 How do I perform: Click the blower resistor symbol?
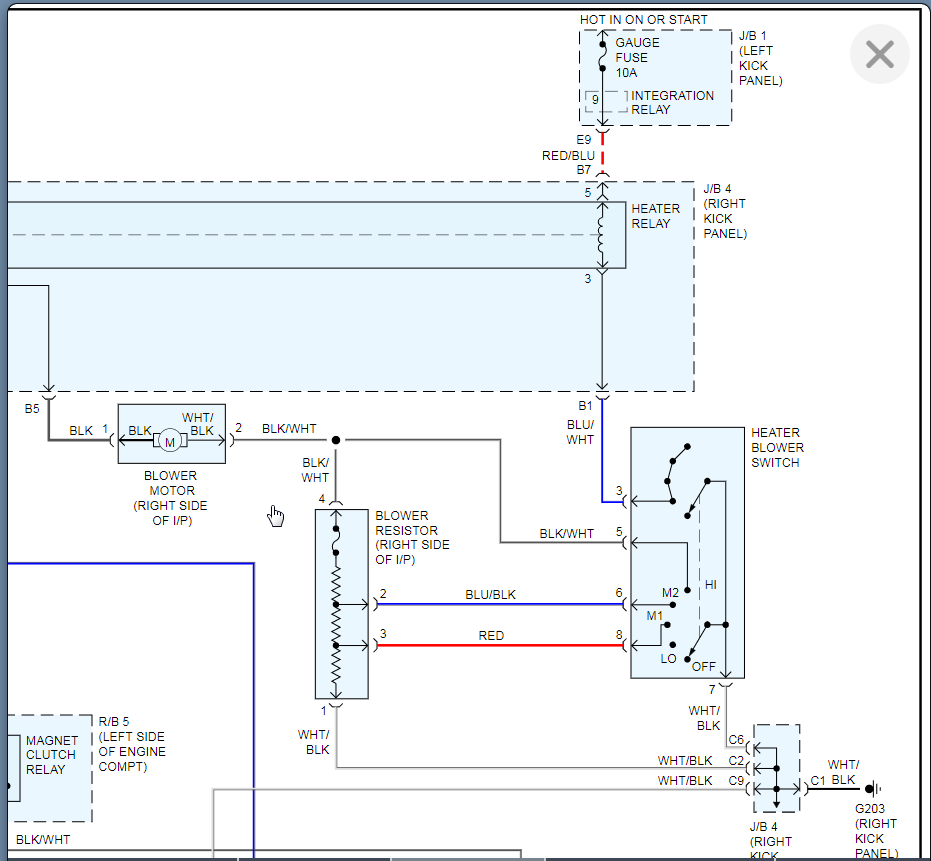pyautogui.click(x=339, y=600)
